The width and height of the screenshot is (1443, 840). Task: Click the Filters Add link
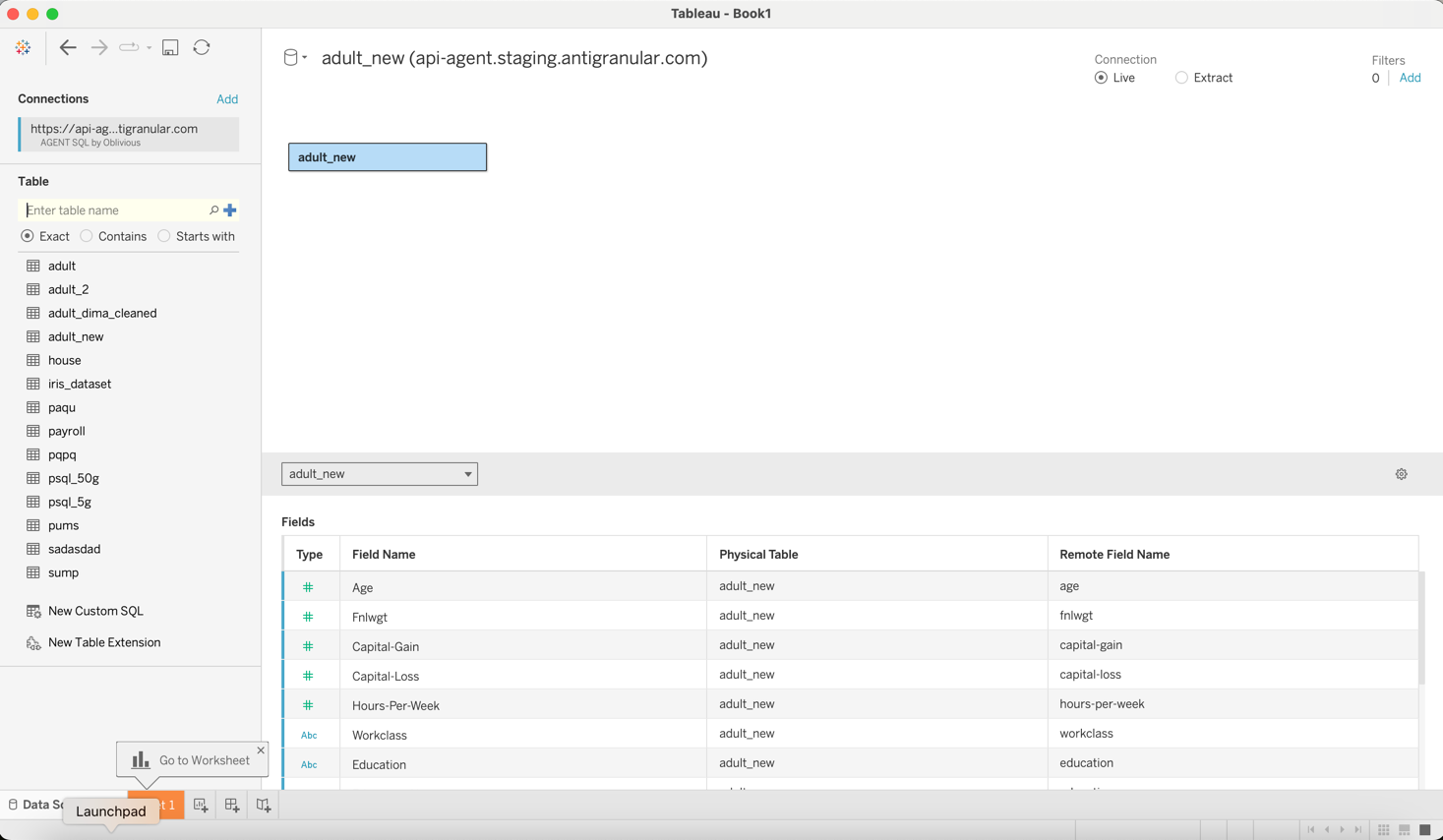pyautogui.click(x=1410, y=78)
